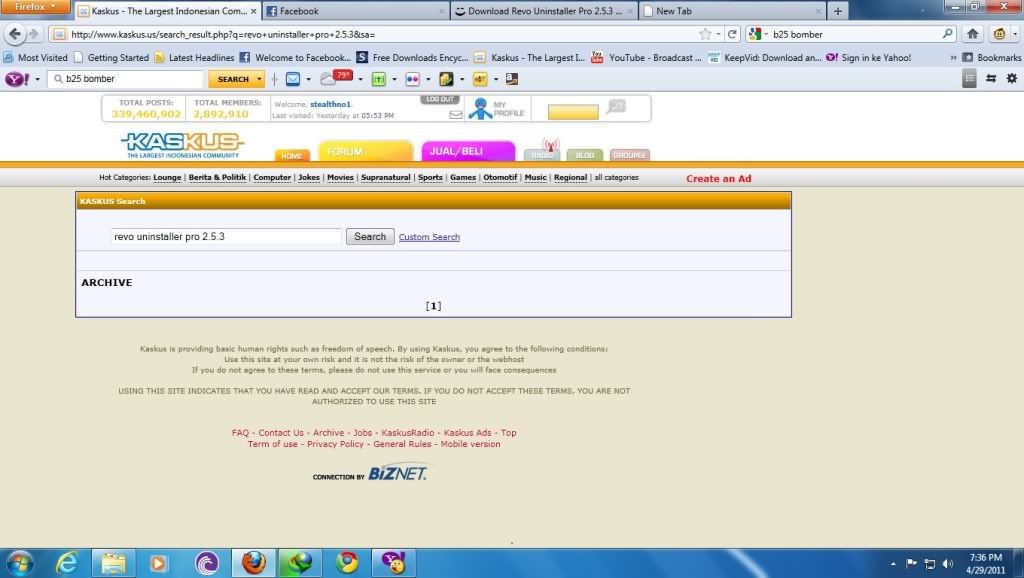Click the LOG OUT button
Screen dimensions: 1024x578
[440, 99]
